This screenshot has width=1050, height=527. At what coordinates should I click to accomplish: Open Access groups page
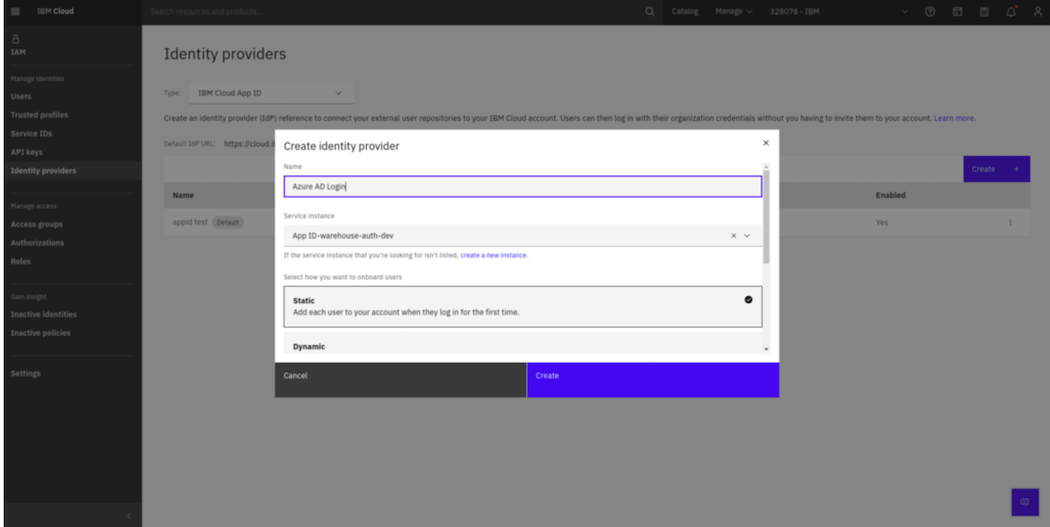(x=37, y=224)
